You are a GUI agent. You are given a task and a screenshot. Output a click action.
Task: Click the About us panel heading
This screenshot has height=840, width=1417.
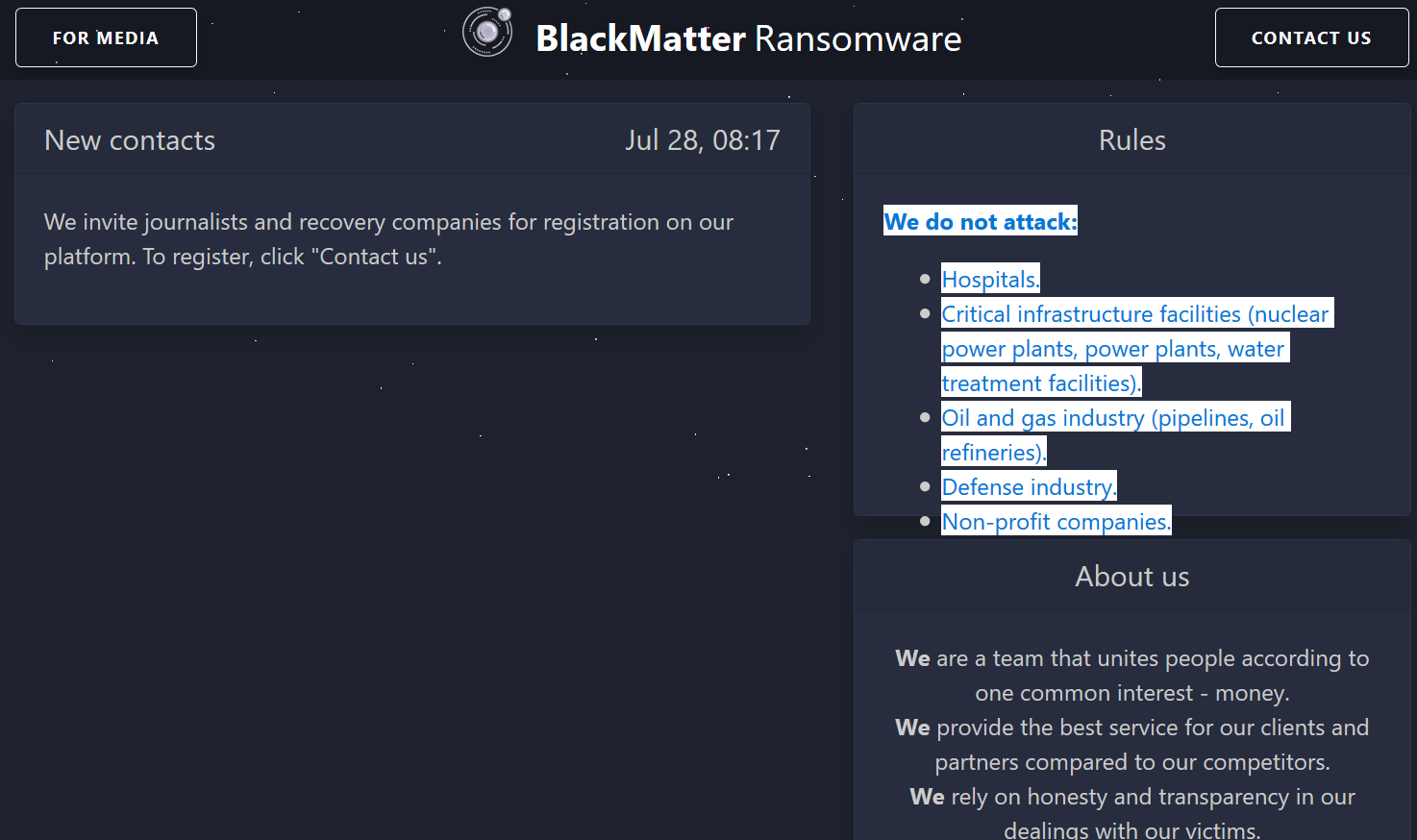1131,577
